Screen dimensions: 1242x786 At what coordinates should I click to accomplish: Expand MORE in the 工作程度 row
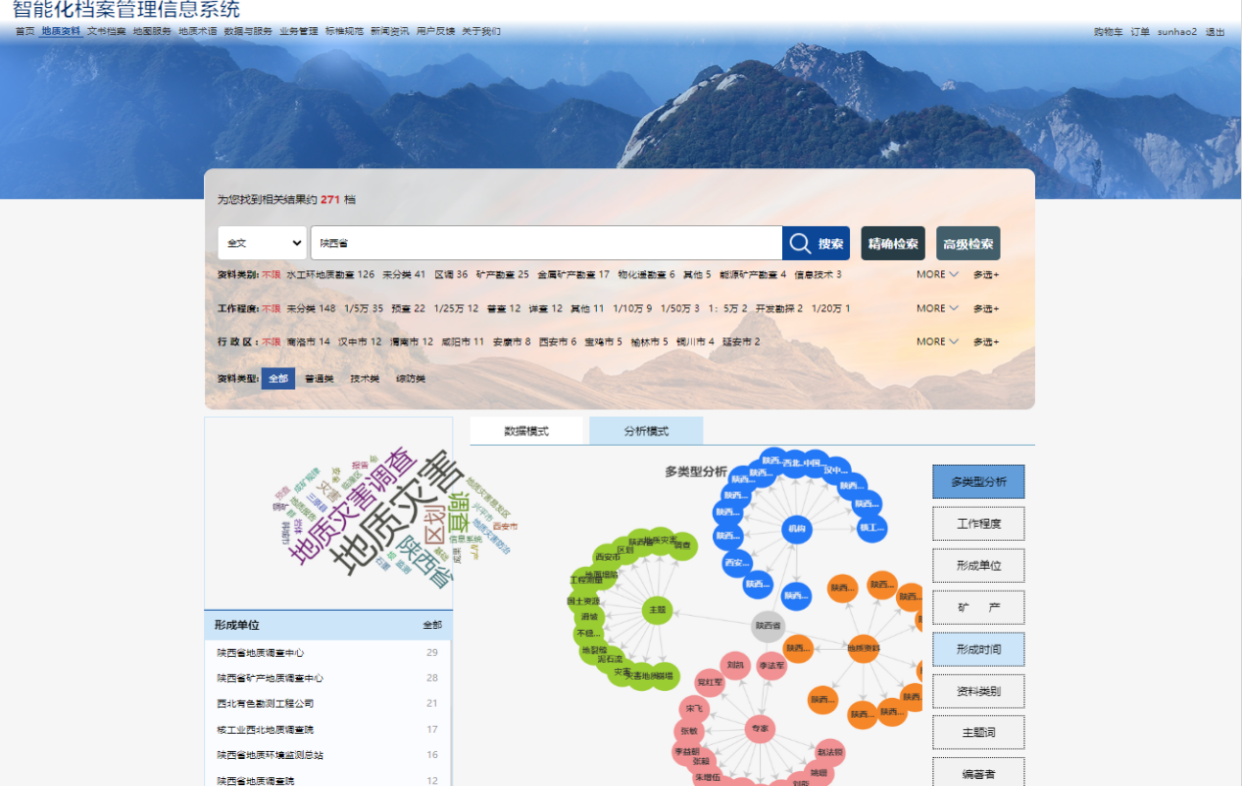coord(937,308)
